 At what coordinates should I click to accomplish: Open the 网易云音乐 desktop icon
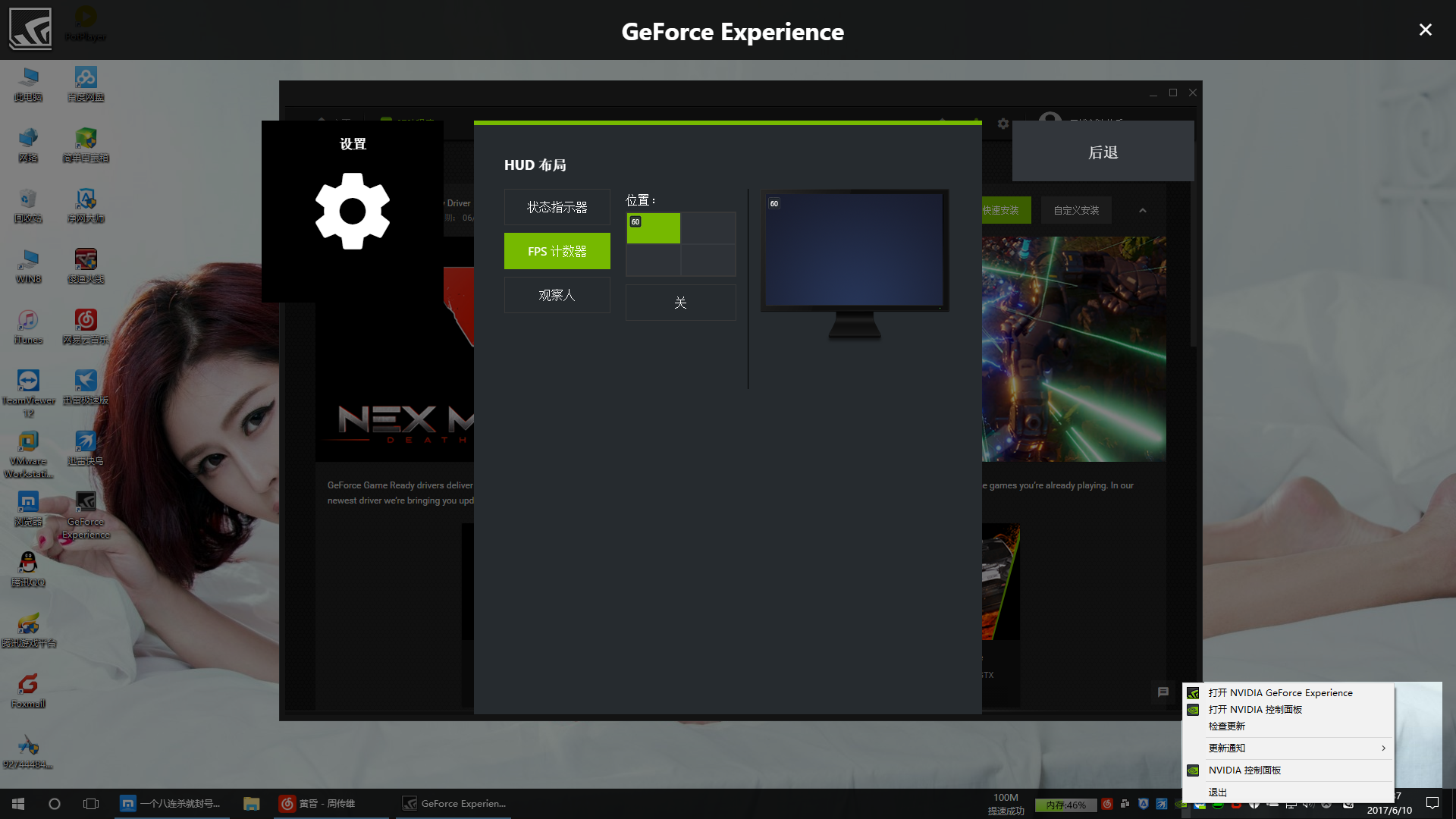point(86,327)
